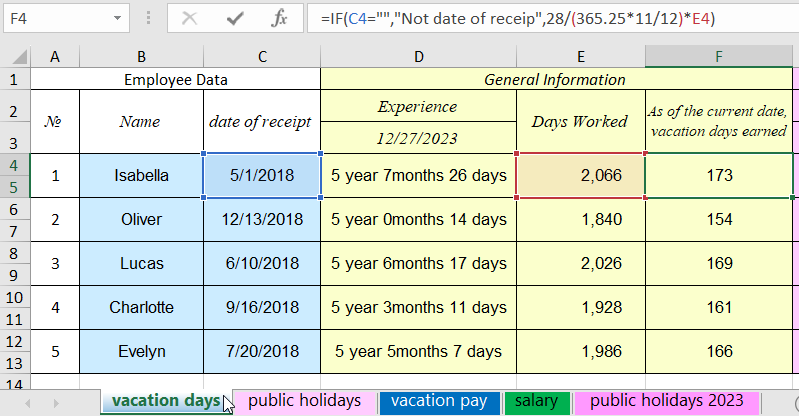Click the Cancel (X) formula bar icon
799x416 pixels.
[190, 18]
